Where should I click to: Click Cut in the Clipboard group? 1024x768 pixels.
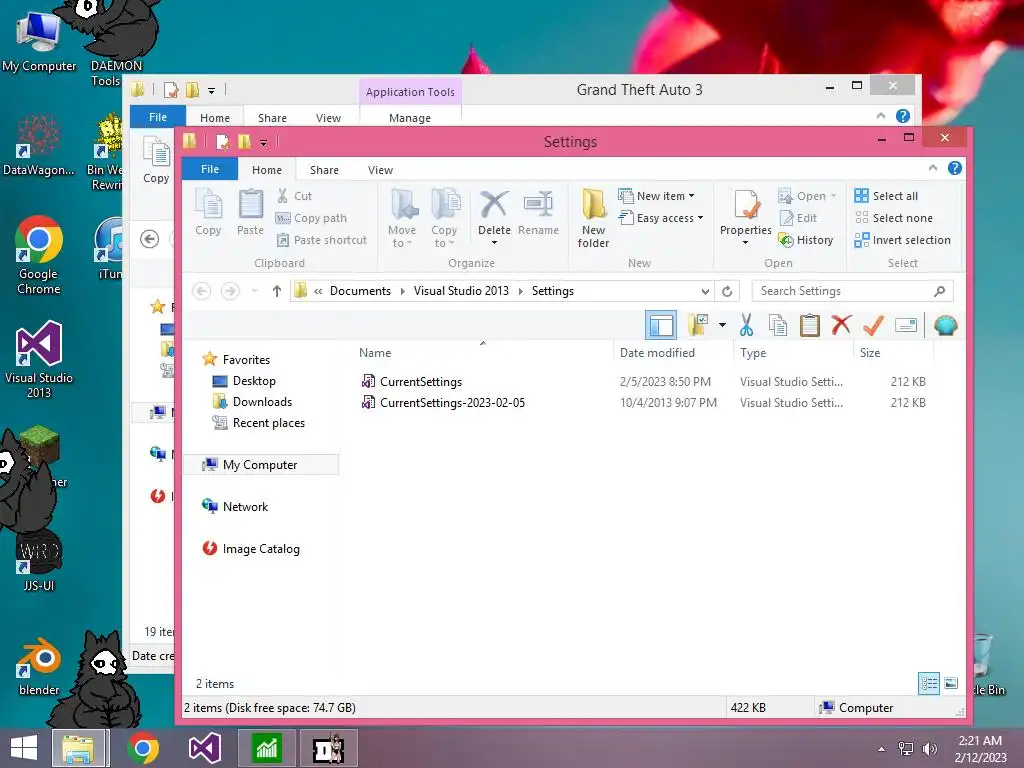point(295,196)
